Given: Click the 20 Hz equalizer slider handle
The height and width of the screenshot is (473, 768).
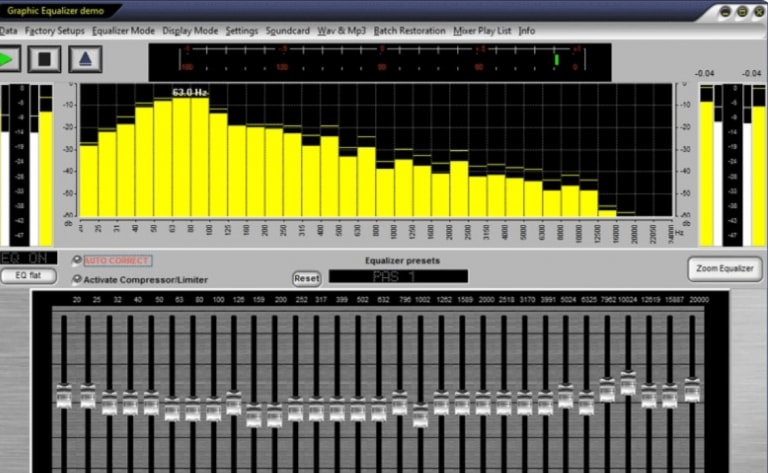Looking at the screenshot, I should pyautogui.click(x=64, y=397).
